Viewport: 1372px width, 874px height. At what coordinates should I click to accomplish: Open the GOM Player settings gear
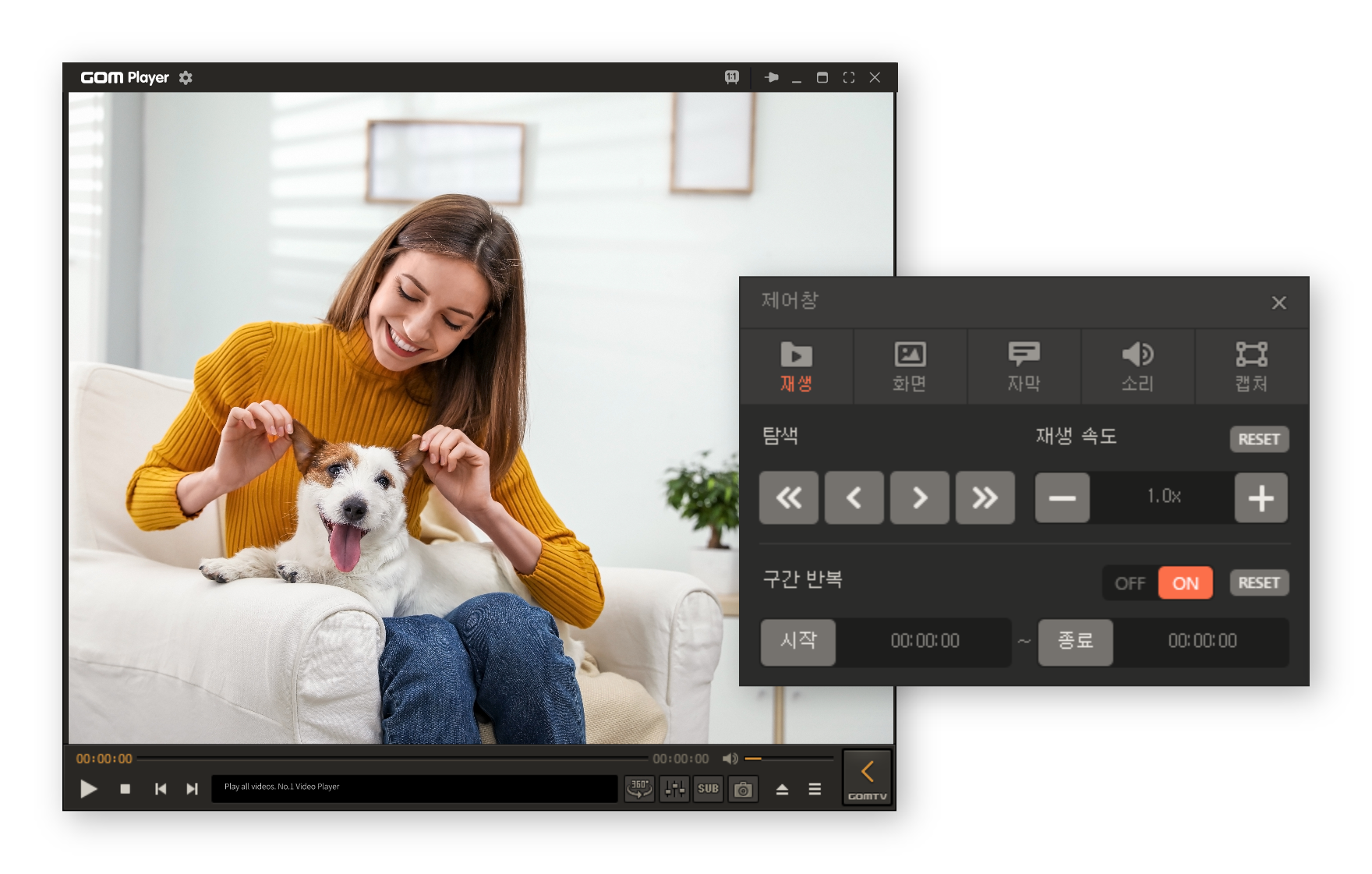coord(185,78)
